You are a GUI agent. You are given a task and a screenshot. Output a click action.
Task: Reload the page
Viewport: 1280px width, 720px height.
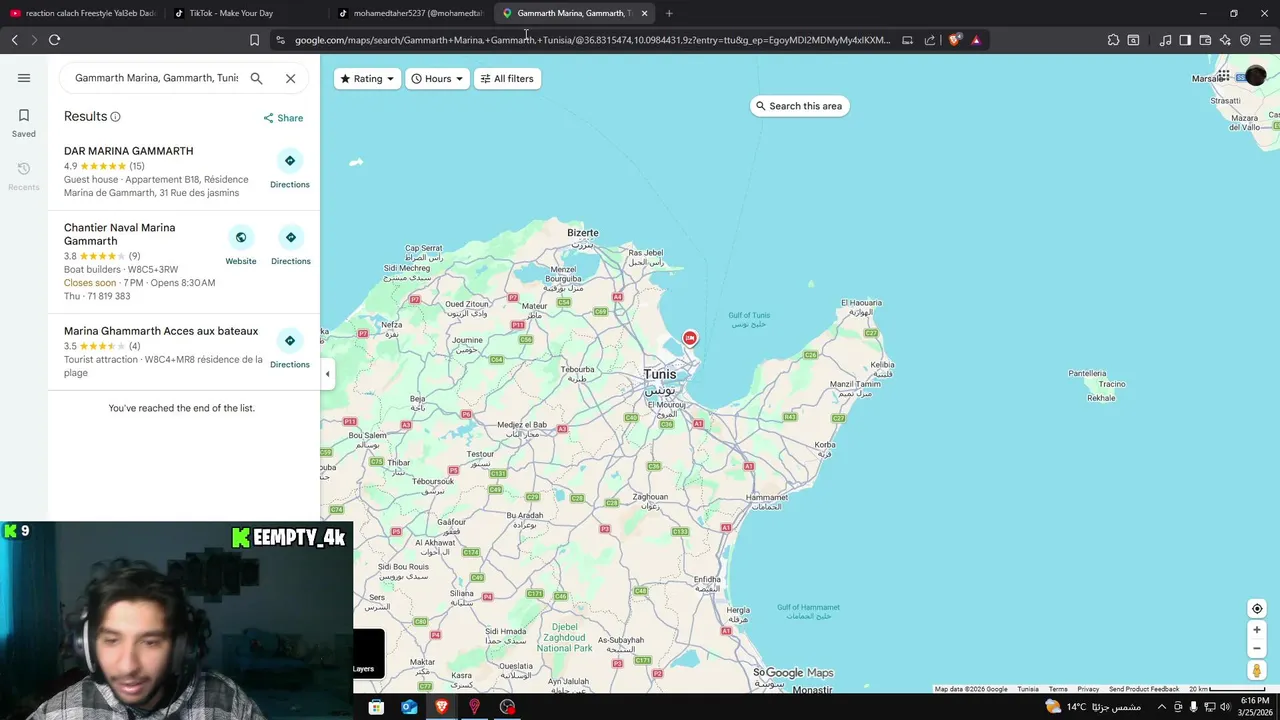pos(54,40)
